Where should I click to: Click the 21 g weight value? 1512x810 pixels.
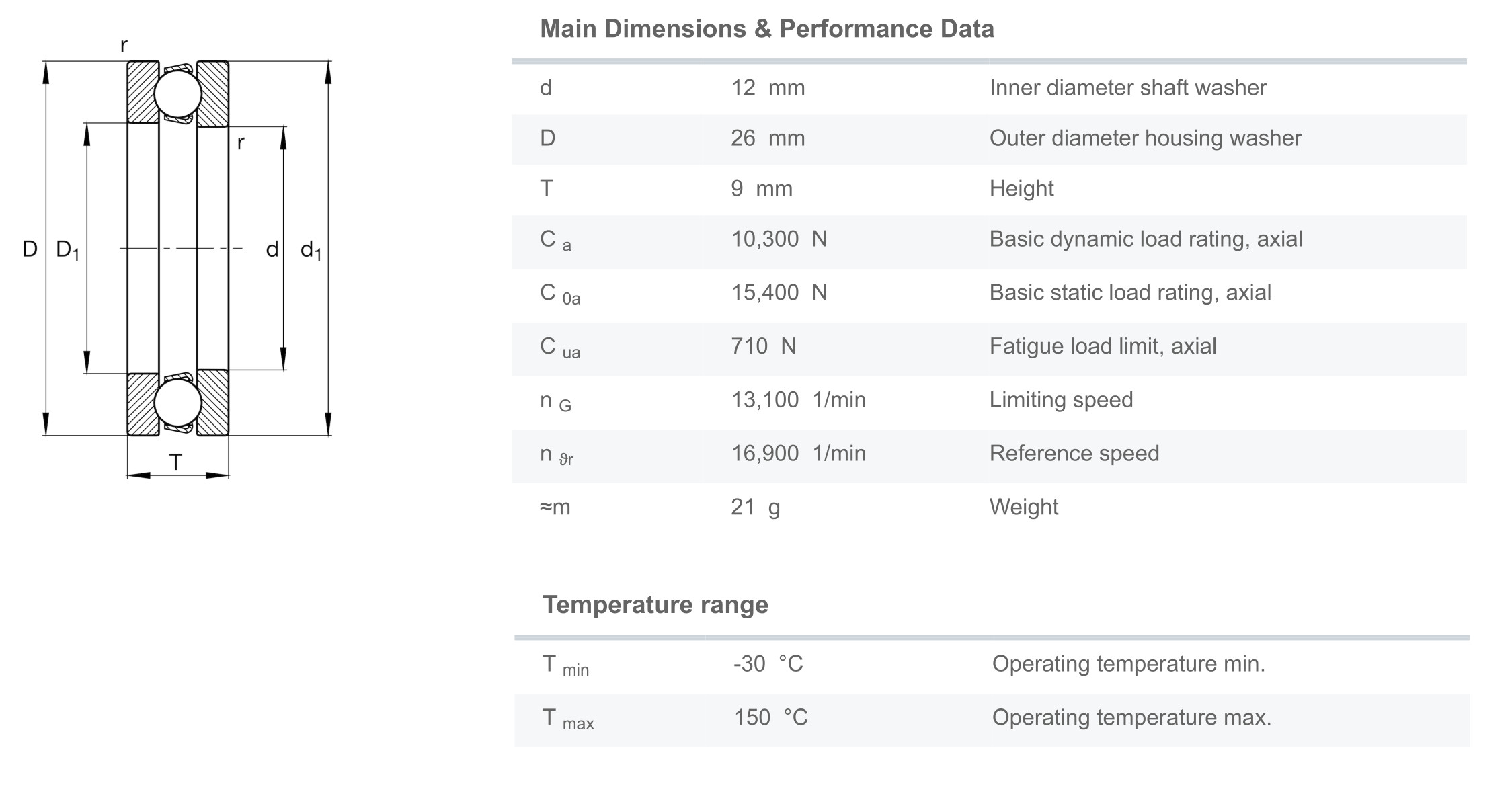click(x=755, y=507)
